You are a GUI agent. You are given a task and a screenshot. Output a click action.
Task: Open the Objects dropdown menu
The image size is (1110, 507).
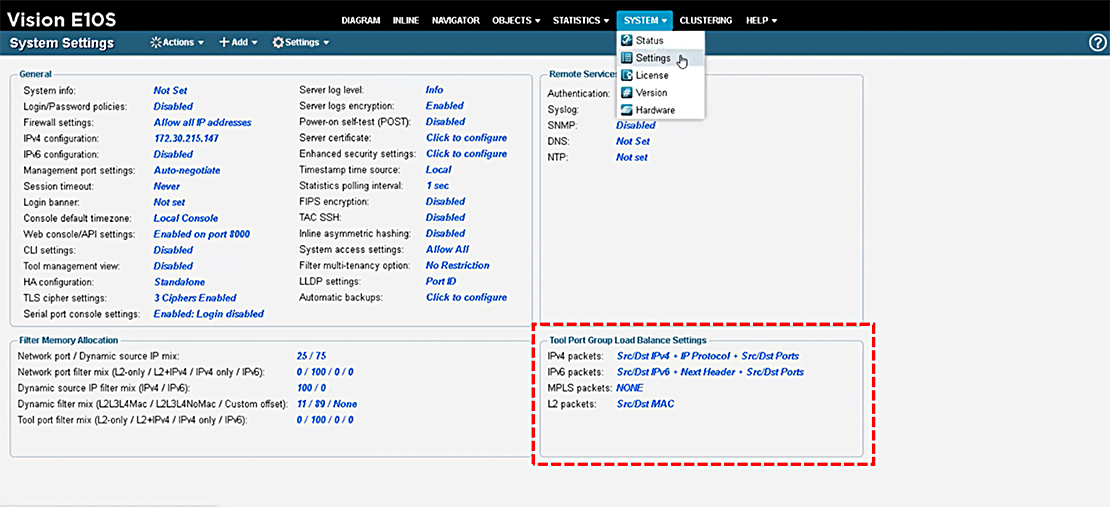coord(517,20)
